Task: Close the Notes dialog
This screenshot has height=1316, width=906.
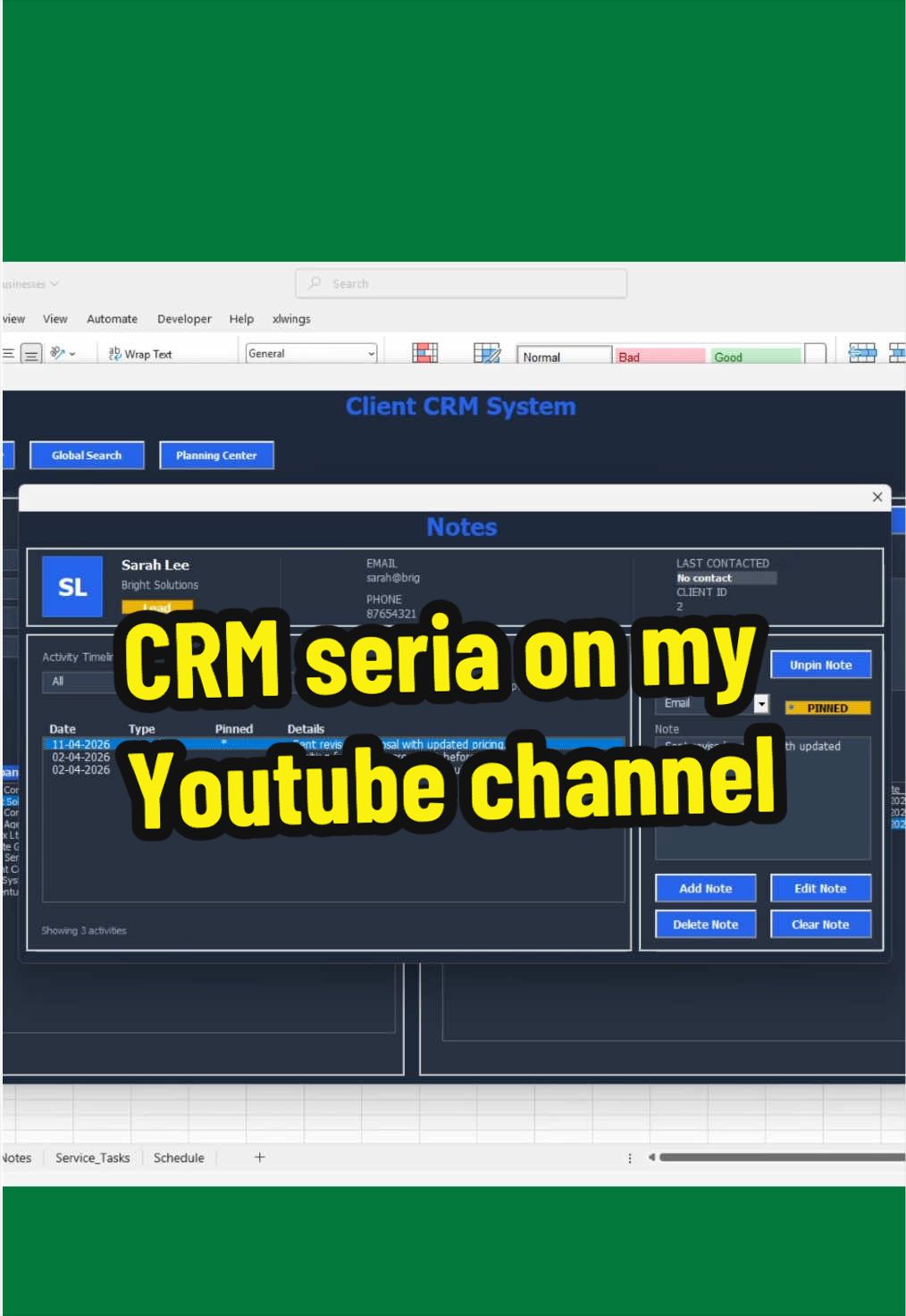Action: [877, 497]
